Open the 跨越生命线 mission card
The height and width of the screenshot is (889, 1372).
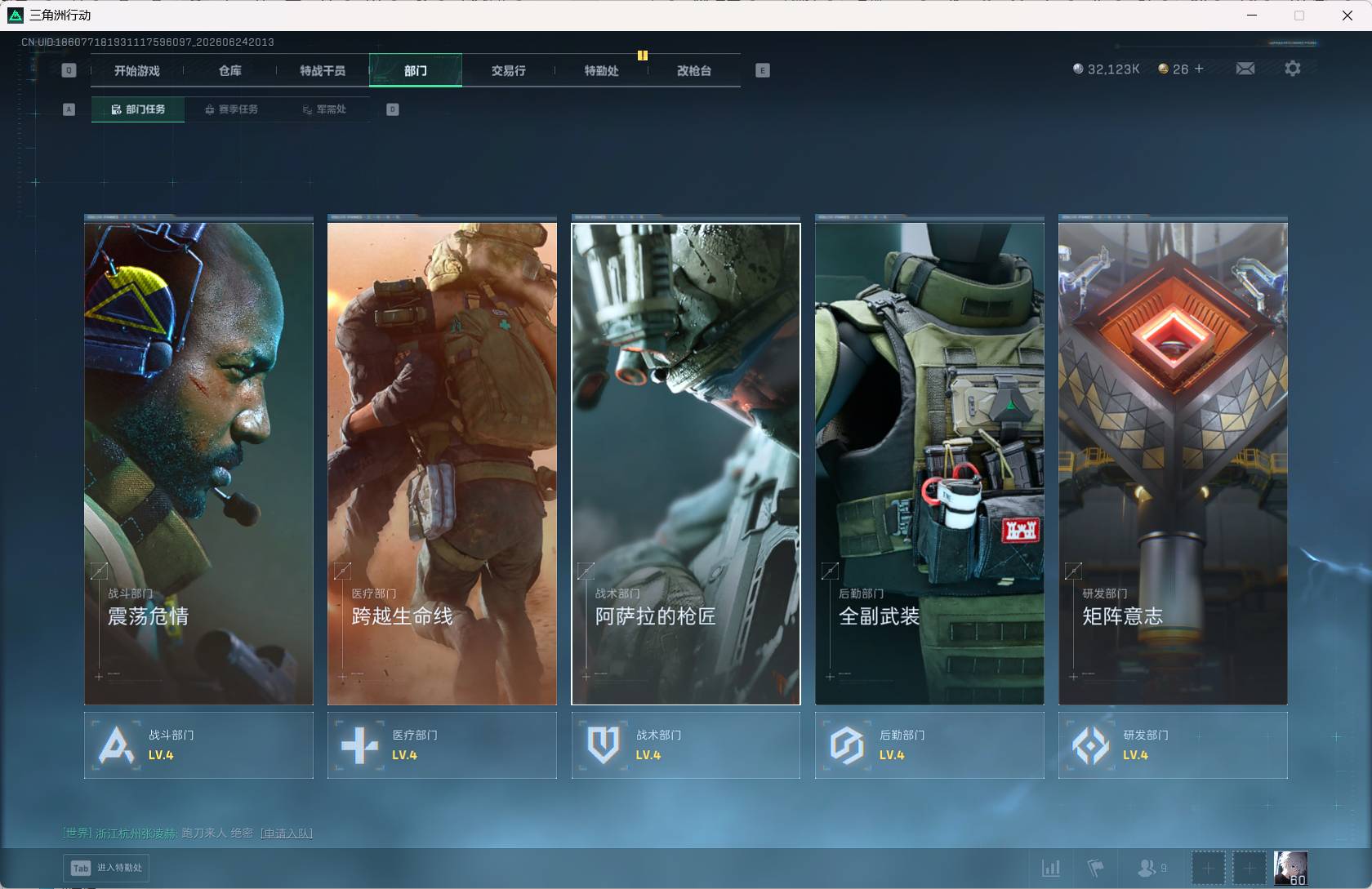442,463
